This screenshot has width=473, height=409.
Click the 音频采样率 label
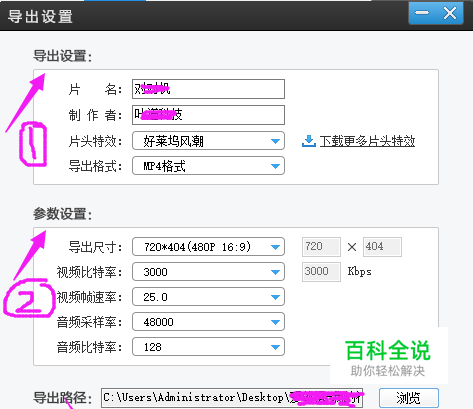click(89, 322)
